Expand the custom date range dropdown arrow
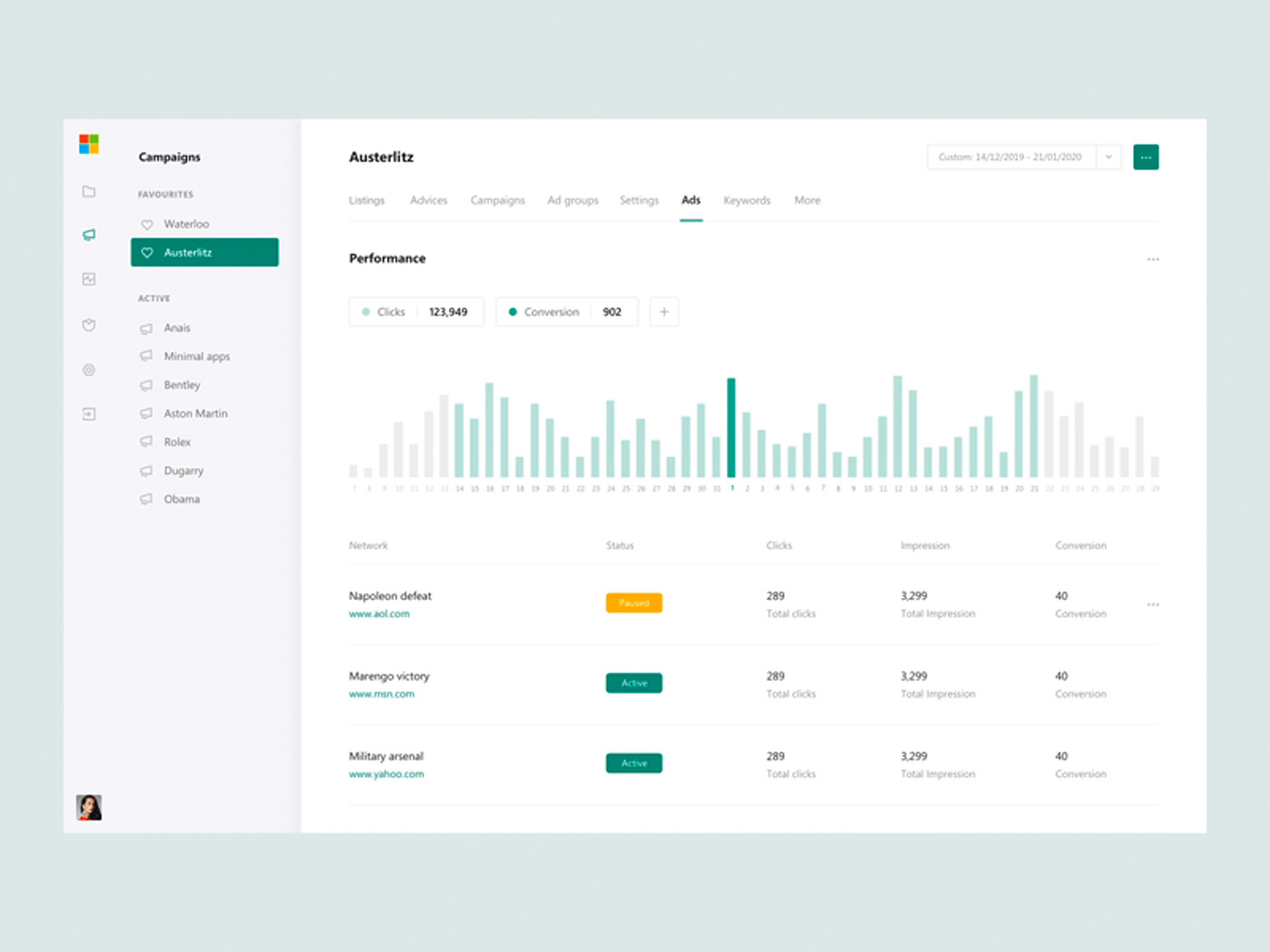 1109,157
